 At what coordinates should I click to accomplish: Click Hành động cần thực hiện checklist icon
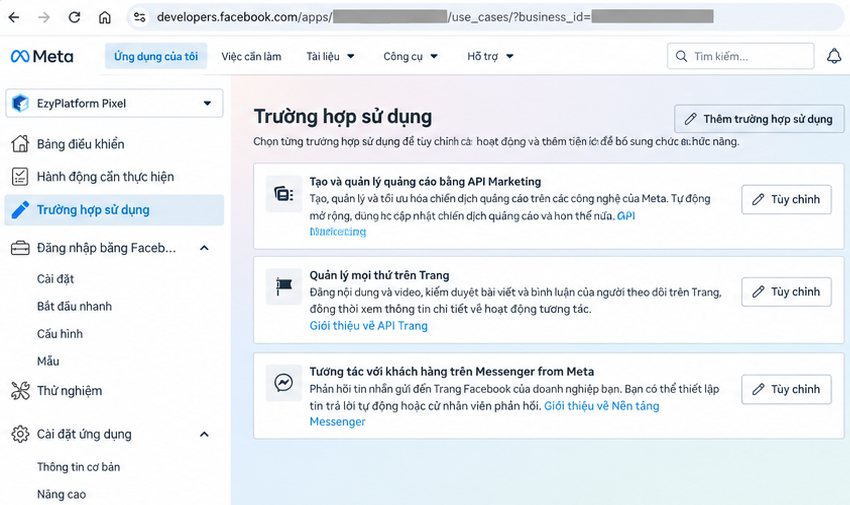(20, 177)
